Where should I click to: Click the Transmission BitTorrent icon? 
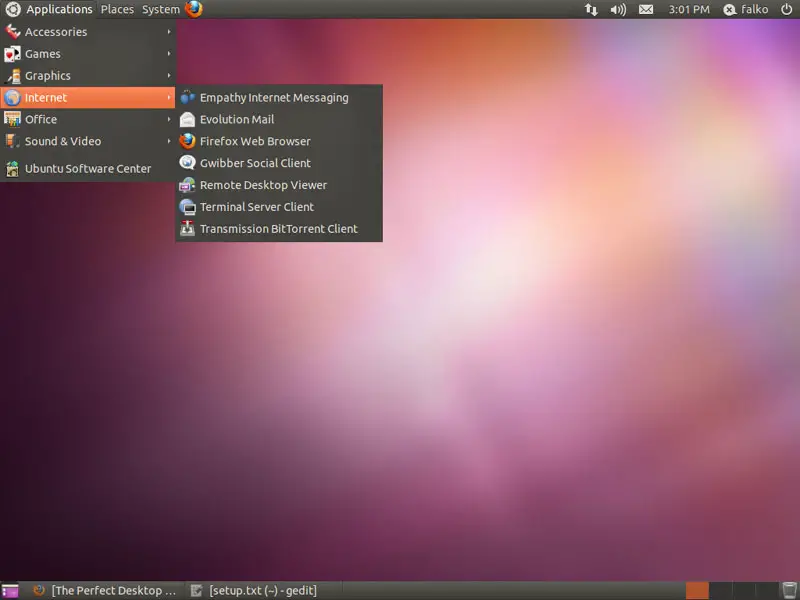[x=187, y=229]
